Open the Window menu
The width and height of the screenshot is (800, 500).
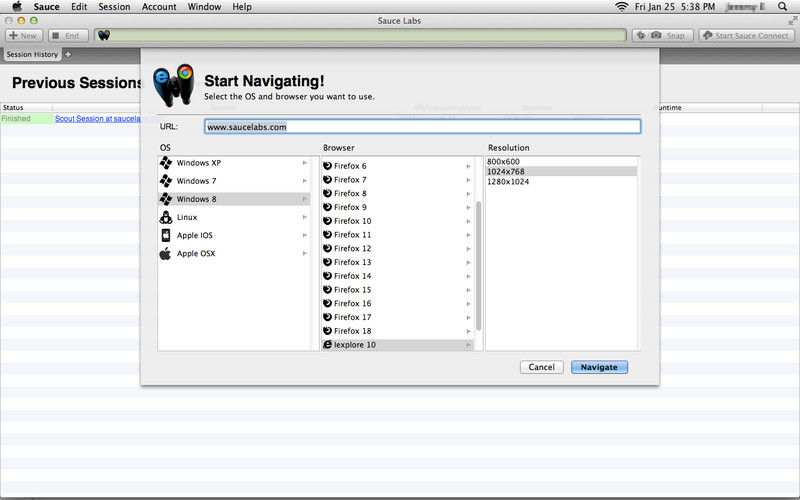pos(204,7)
